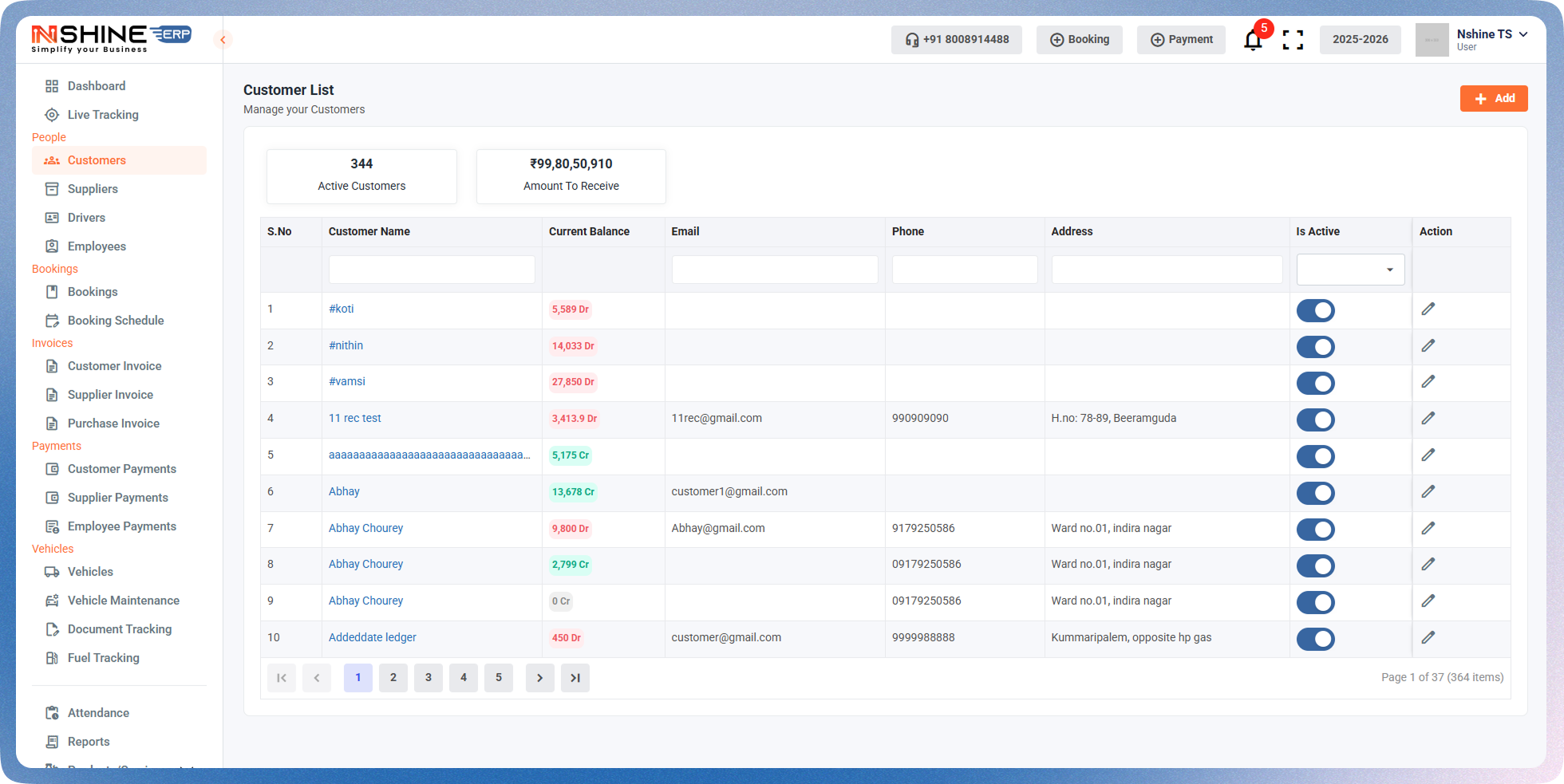Open customer 11 rec test
The width and height of the screenshot is (1564, 784).
click(x=354, y=418)
